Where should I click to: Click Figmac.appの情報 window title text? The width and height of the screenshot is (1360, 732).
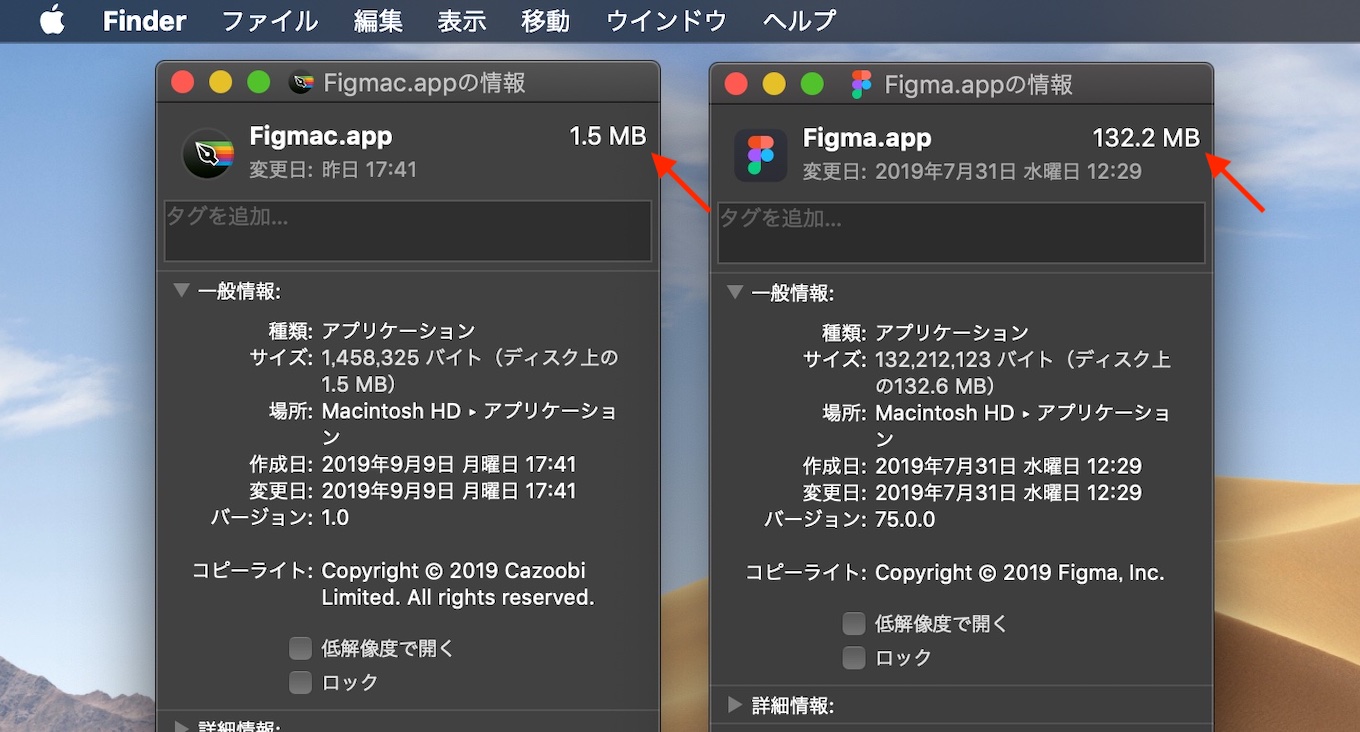(x=425, y=83)
